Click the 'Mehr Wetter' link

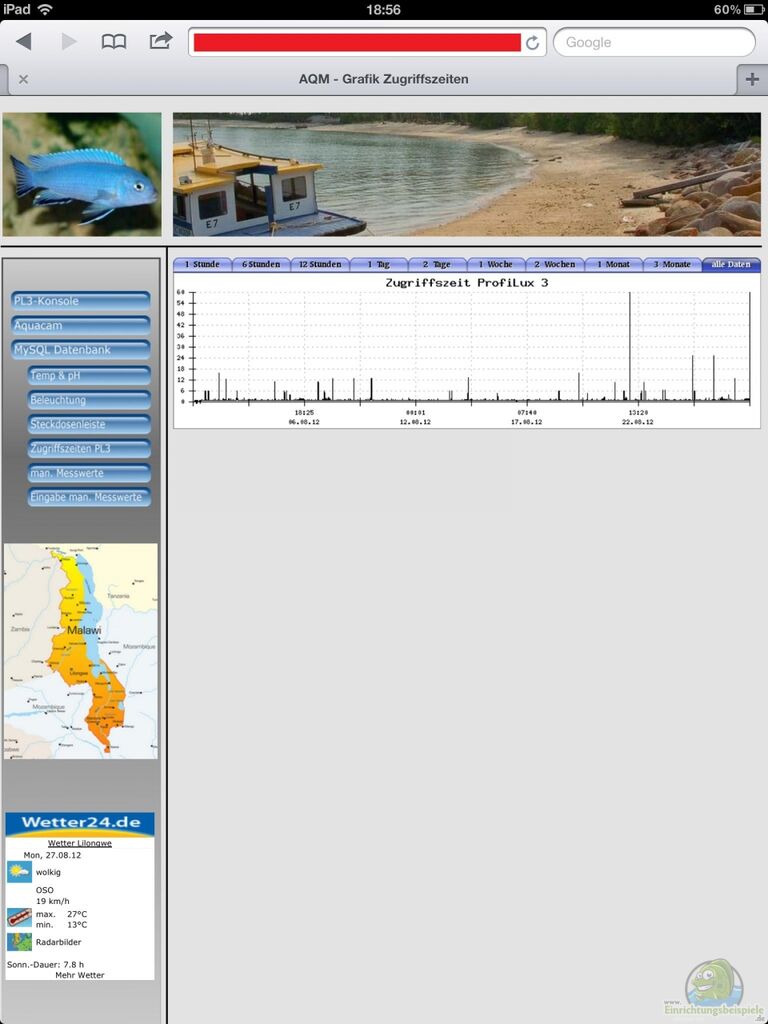click(79, 975)
